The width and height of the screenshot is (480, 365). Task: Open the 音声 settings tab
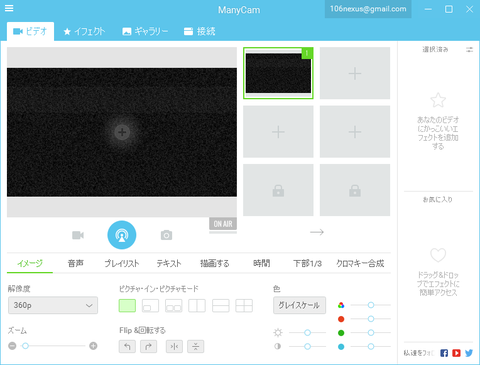pos(76,263)
